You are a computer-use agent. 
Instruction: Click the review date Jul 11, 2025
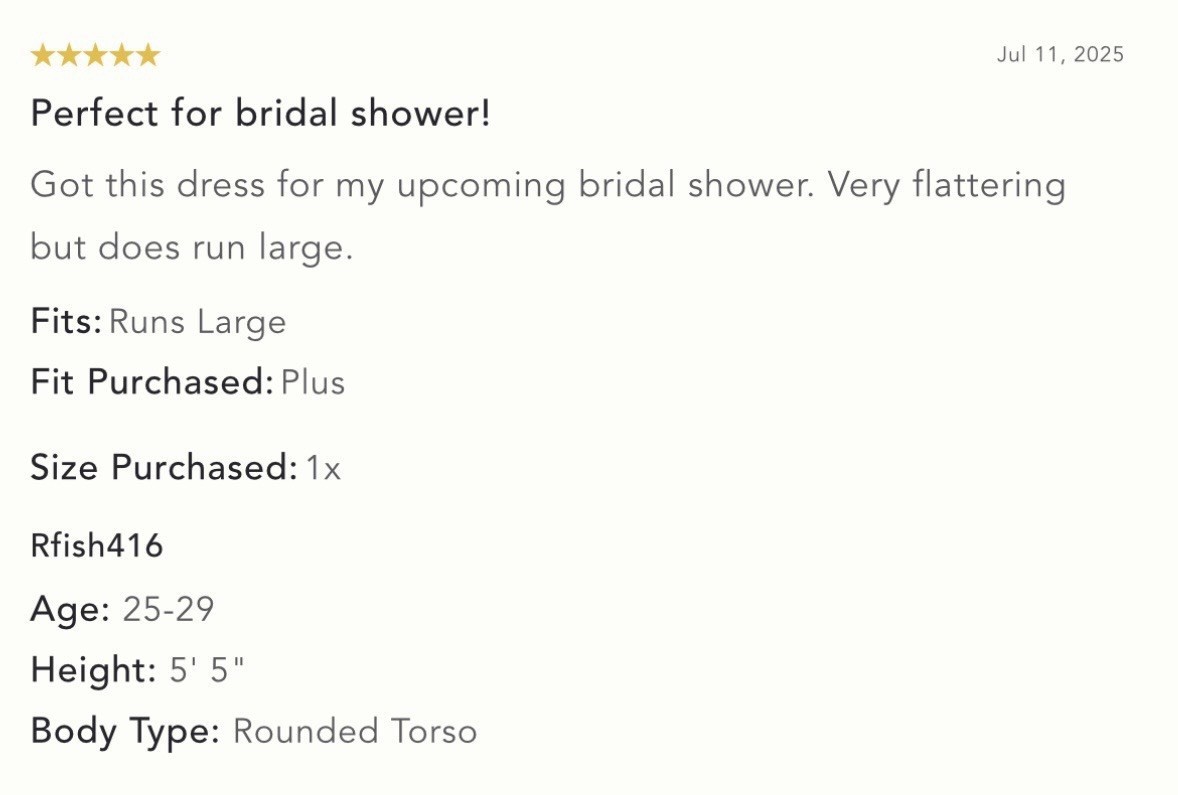(x=1060, y=55)
